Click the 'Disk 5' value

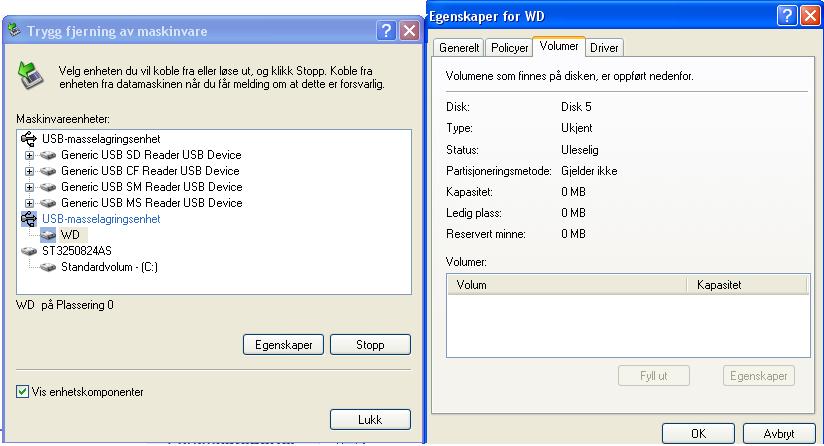coord(576,107)
